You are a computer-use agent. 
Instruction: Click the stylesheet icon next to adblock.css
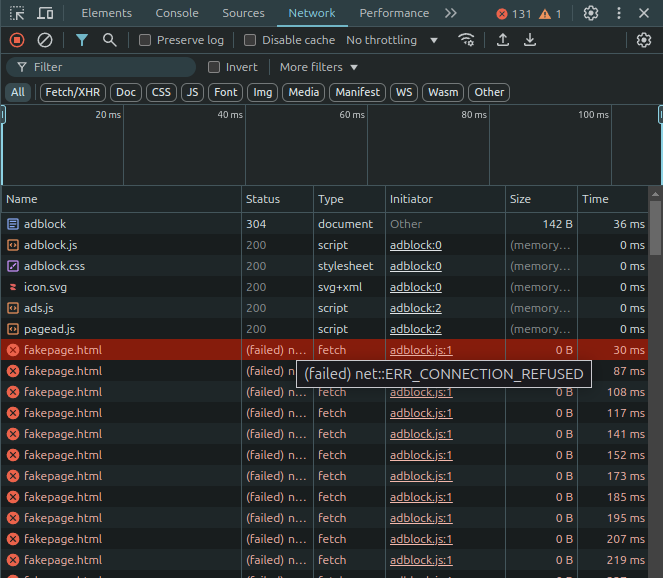(x=13, y=266)
